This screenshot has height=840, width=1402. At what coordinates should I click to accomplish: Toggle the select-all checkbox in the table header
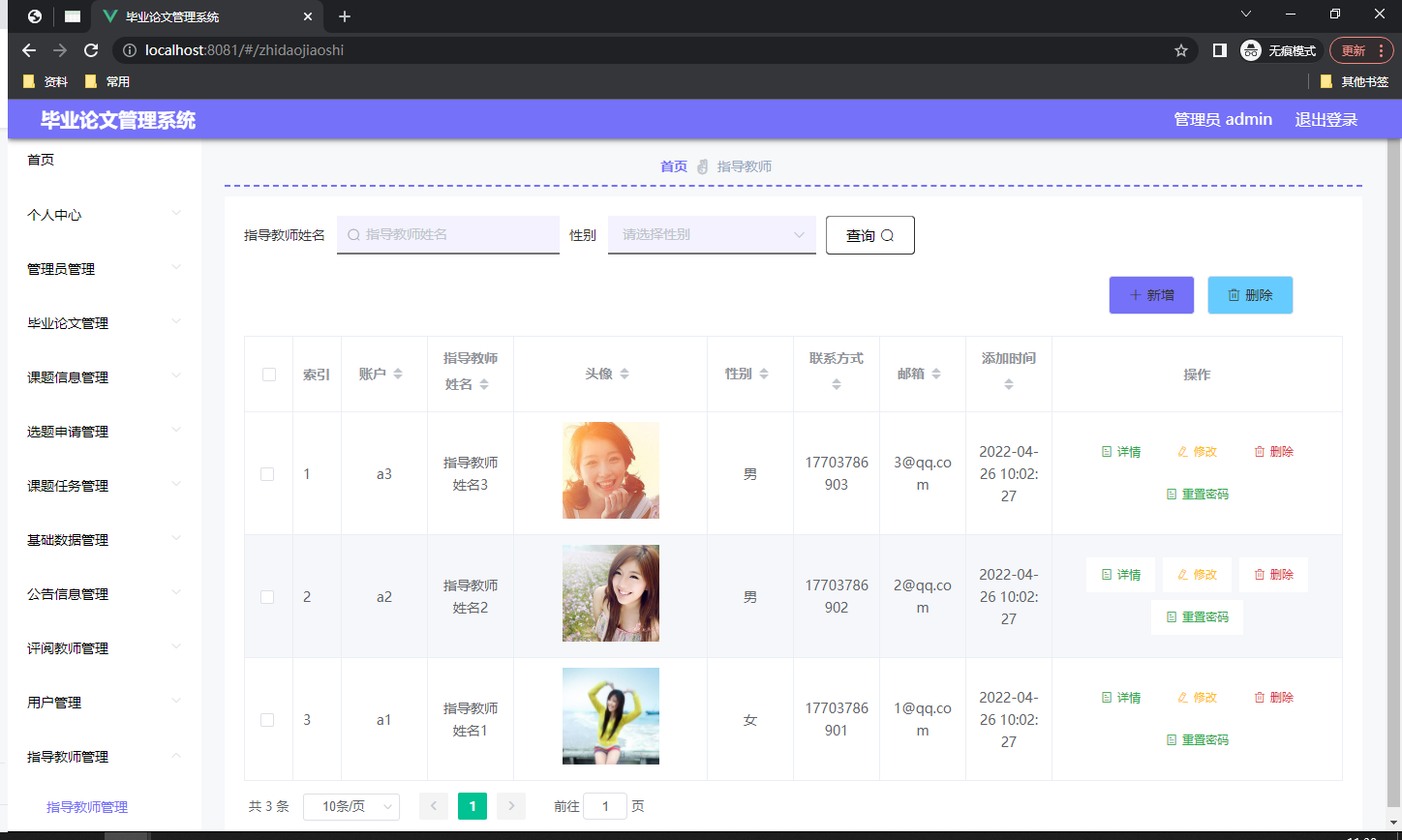click(x=268, y=375)
